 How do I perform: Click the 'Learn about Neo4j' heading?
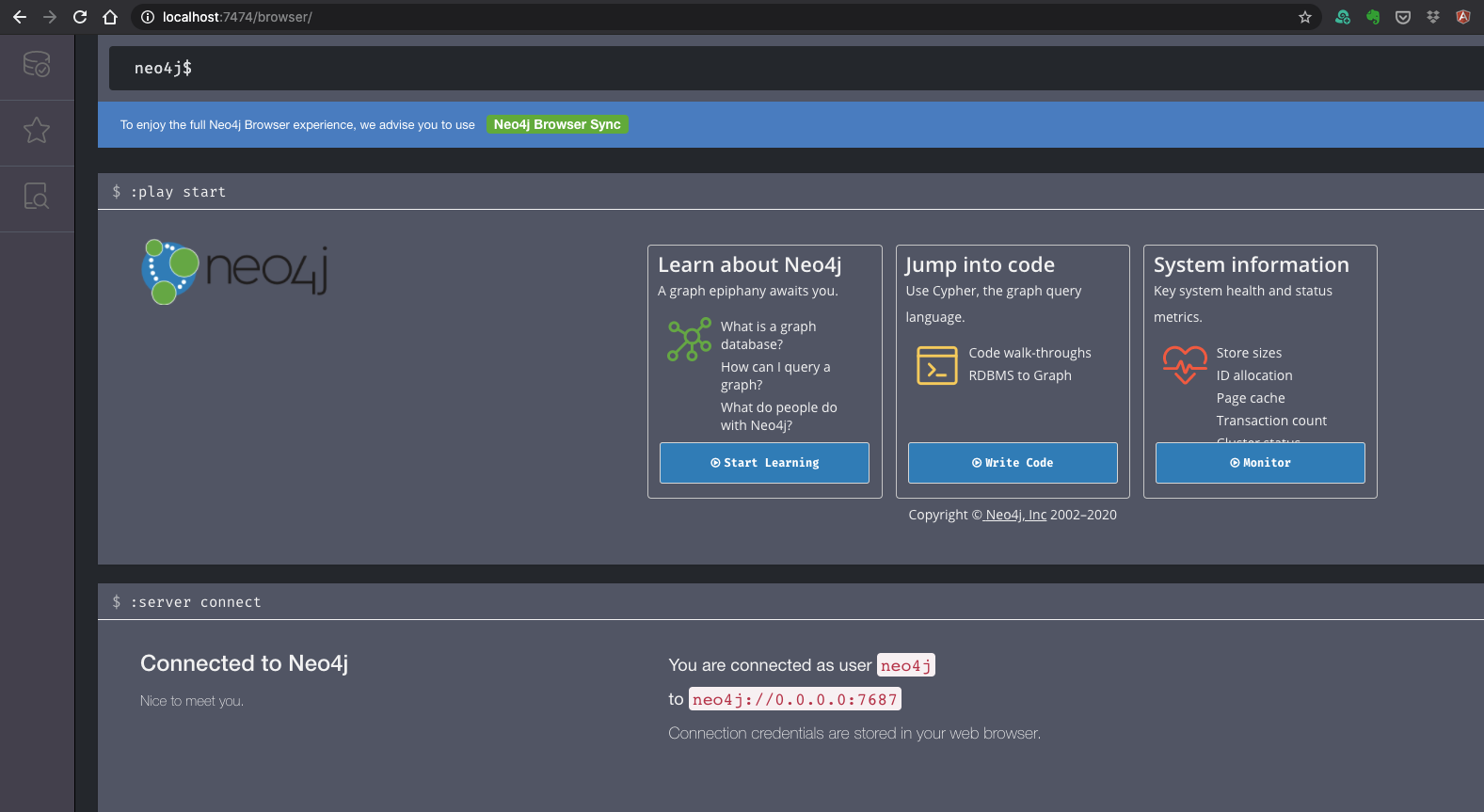click(x=749, y=264)
